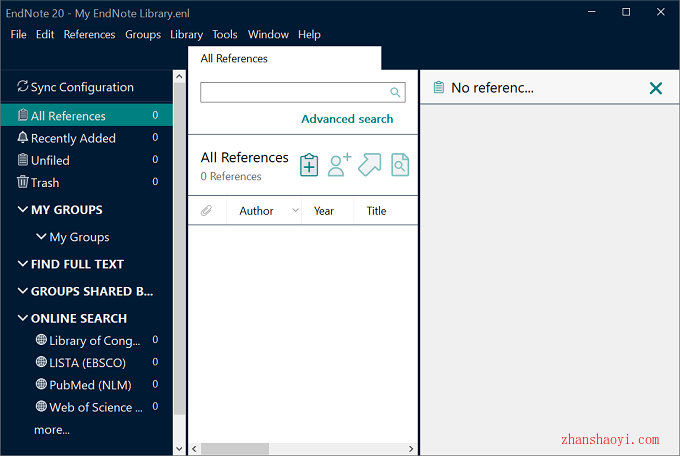Click inside the quick search field

point(293,93)
